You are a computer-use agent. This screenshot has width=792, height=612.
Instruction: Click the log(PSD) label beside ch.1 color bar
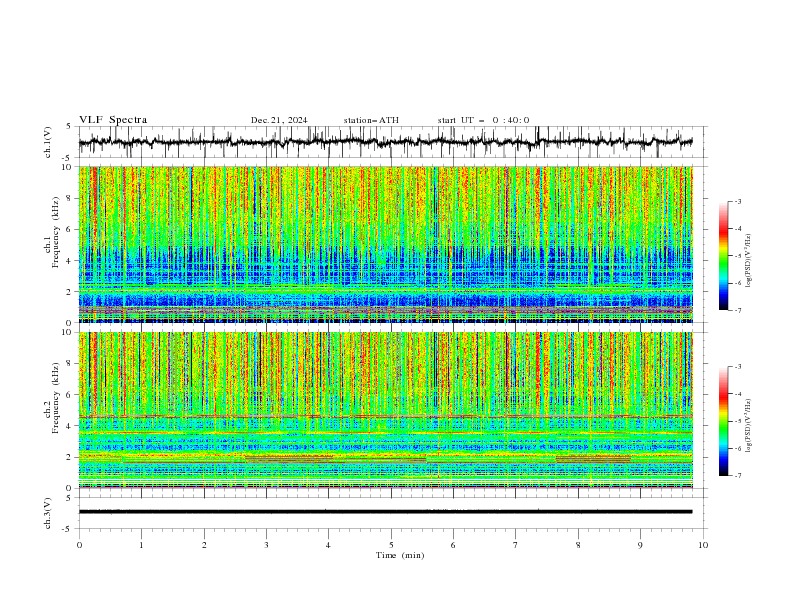pyautogui.click(x=749, y=261)
